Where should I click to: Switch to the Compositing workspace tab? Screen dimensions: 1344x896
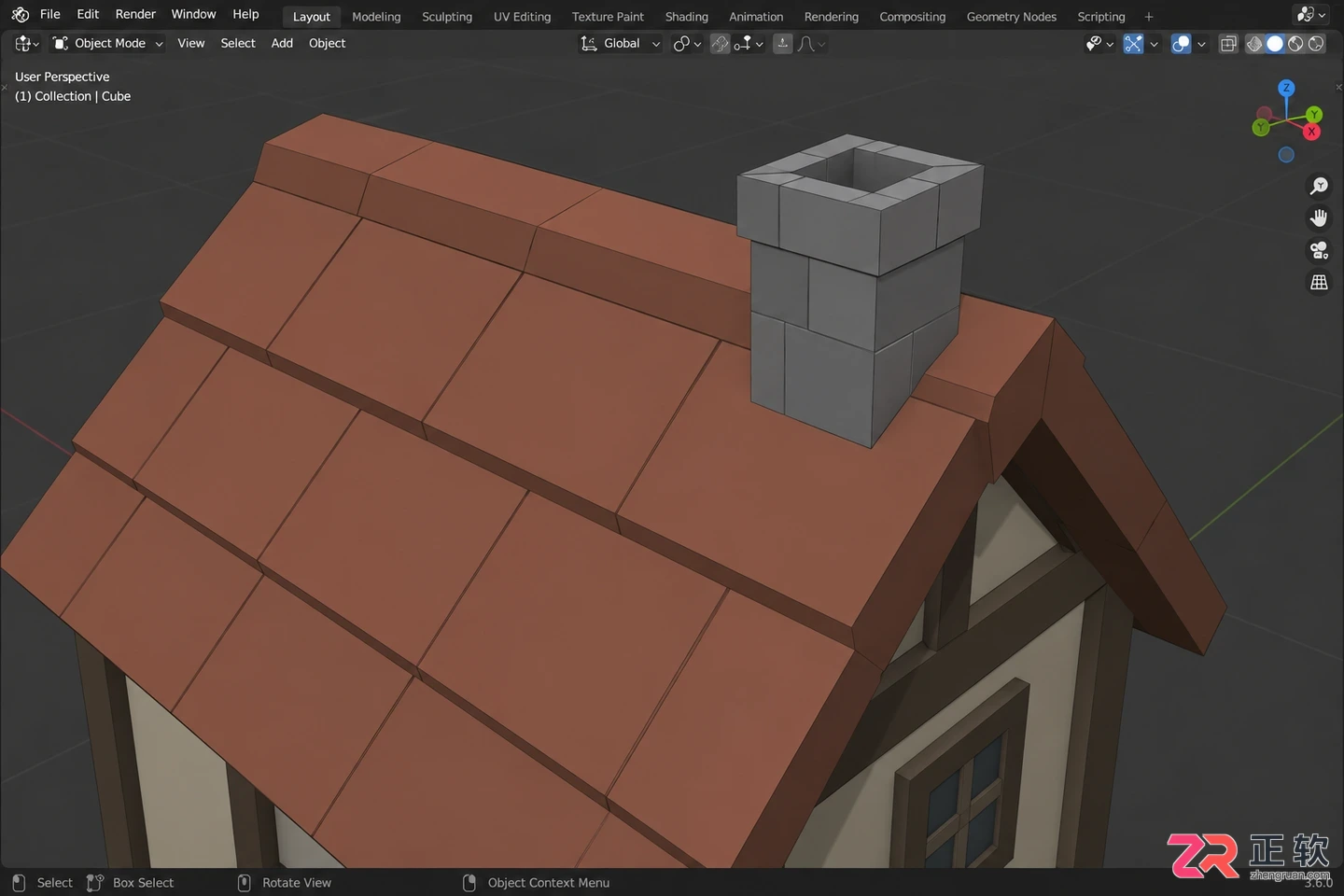coord(912,17)
